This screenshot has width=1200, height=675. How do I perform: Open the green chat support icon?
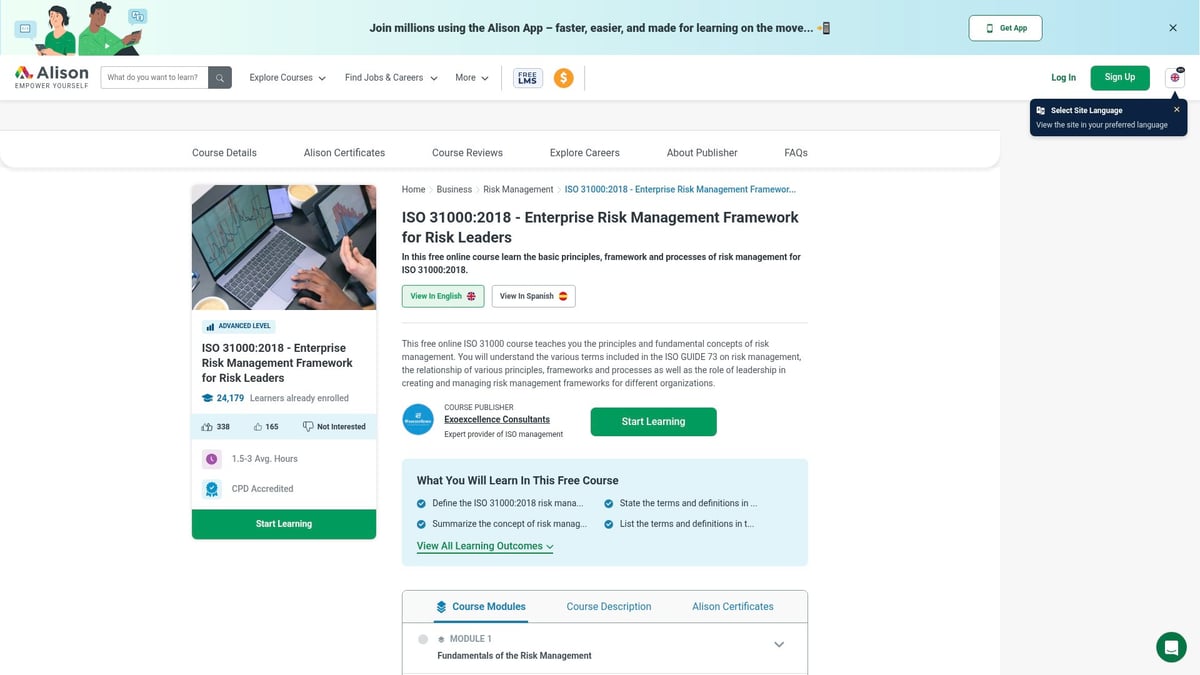pyautogui.click(x=1170, y=647)
